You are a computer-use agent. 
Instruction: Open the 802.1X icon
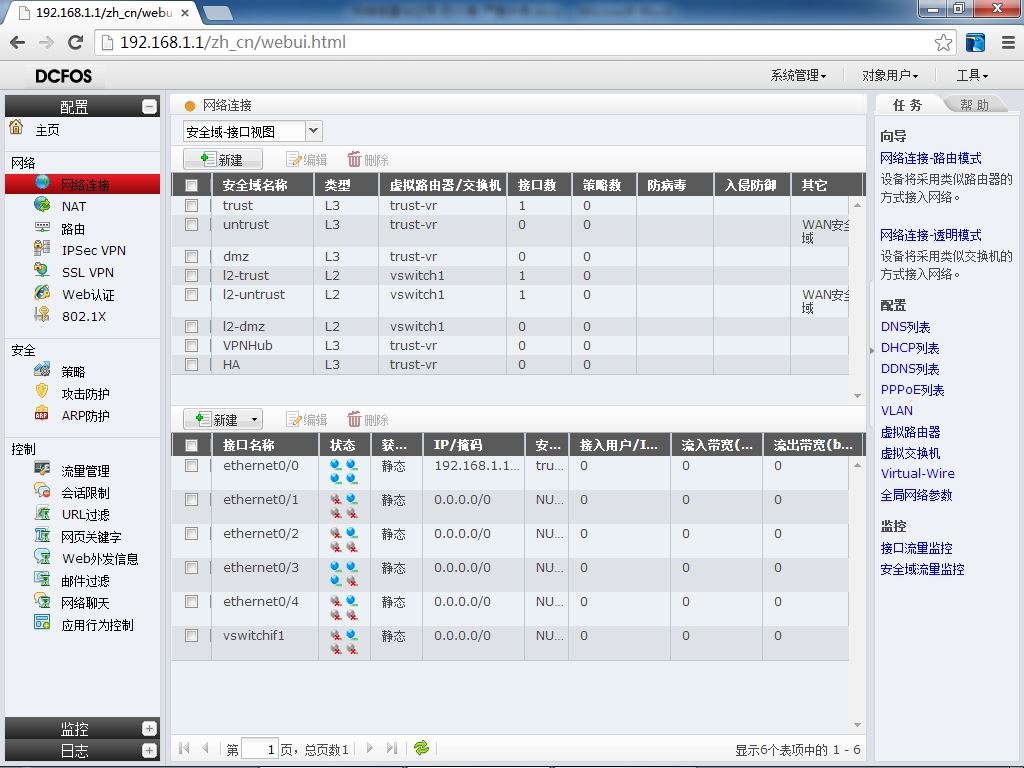coord(42,315)
